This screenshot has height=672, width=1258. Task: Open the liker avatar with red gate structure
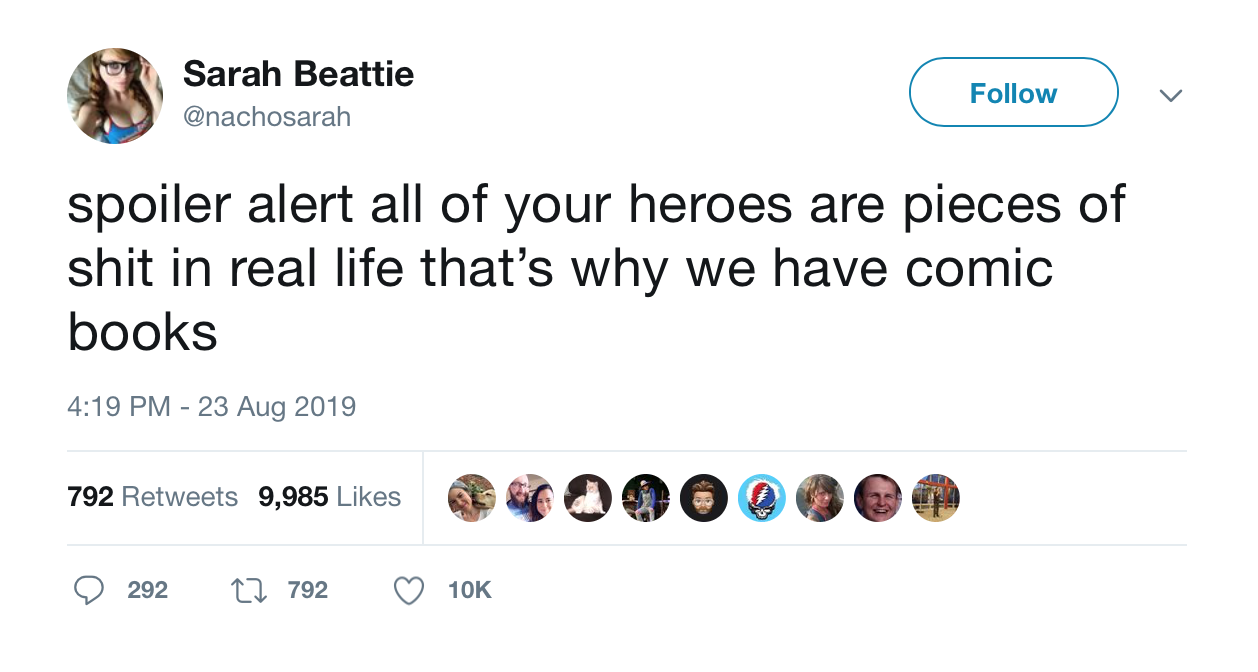(936, 498)
